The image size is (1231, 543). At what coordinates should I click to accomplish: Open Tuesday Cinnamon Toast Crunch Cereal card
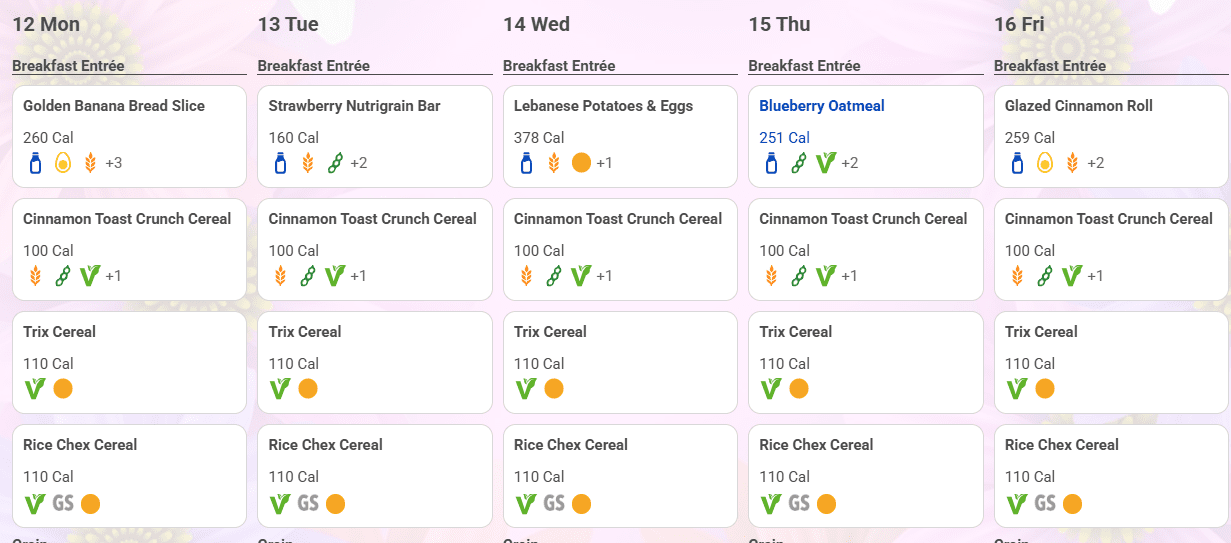[x=375, y=249]
